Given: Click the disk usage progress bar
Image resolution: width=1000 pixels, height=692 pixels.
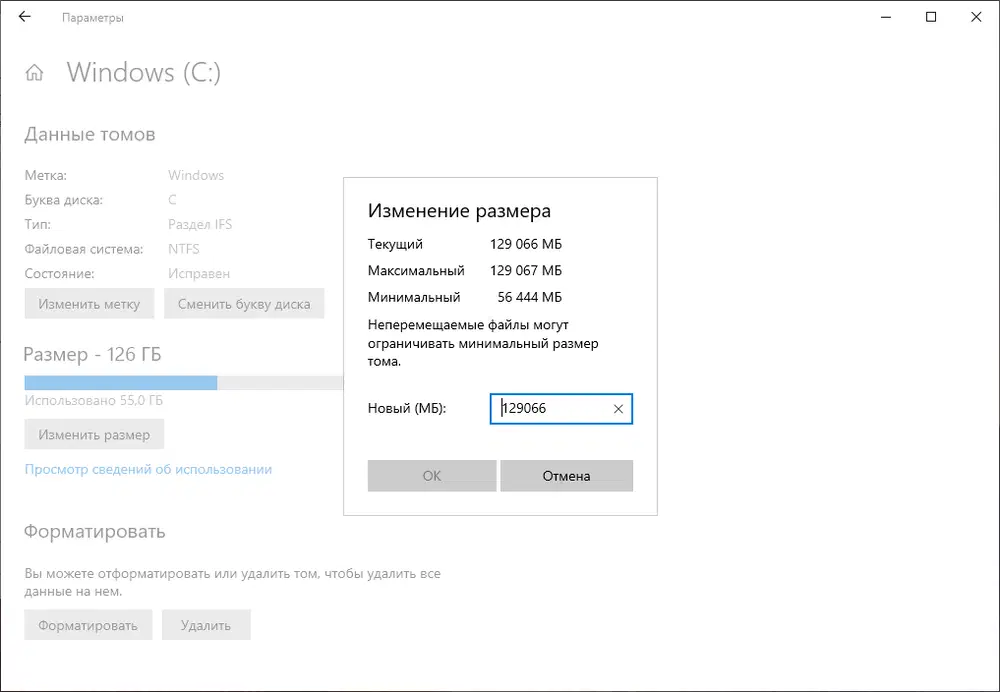Looking at the screenshot, I should (x=184, y=383).
